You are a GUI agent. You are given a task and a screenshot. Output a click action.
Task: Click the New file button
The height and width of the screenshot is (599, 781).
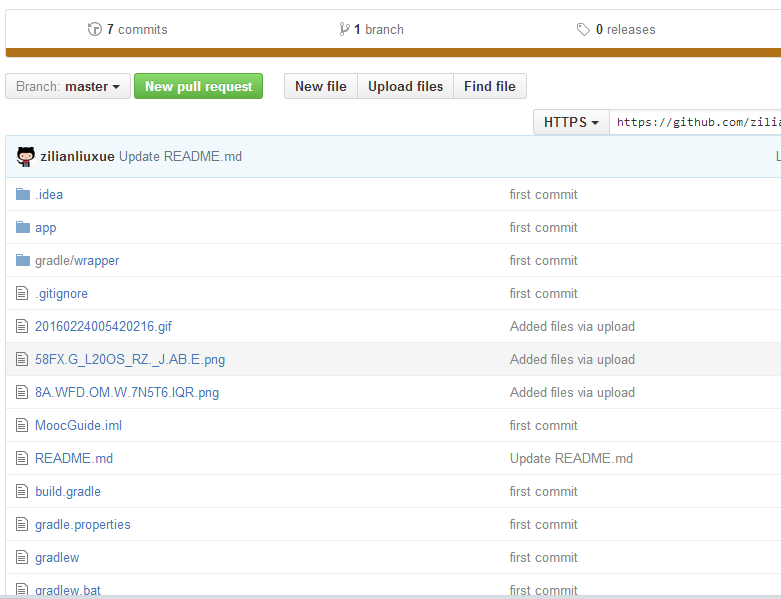point(320,87)
